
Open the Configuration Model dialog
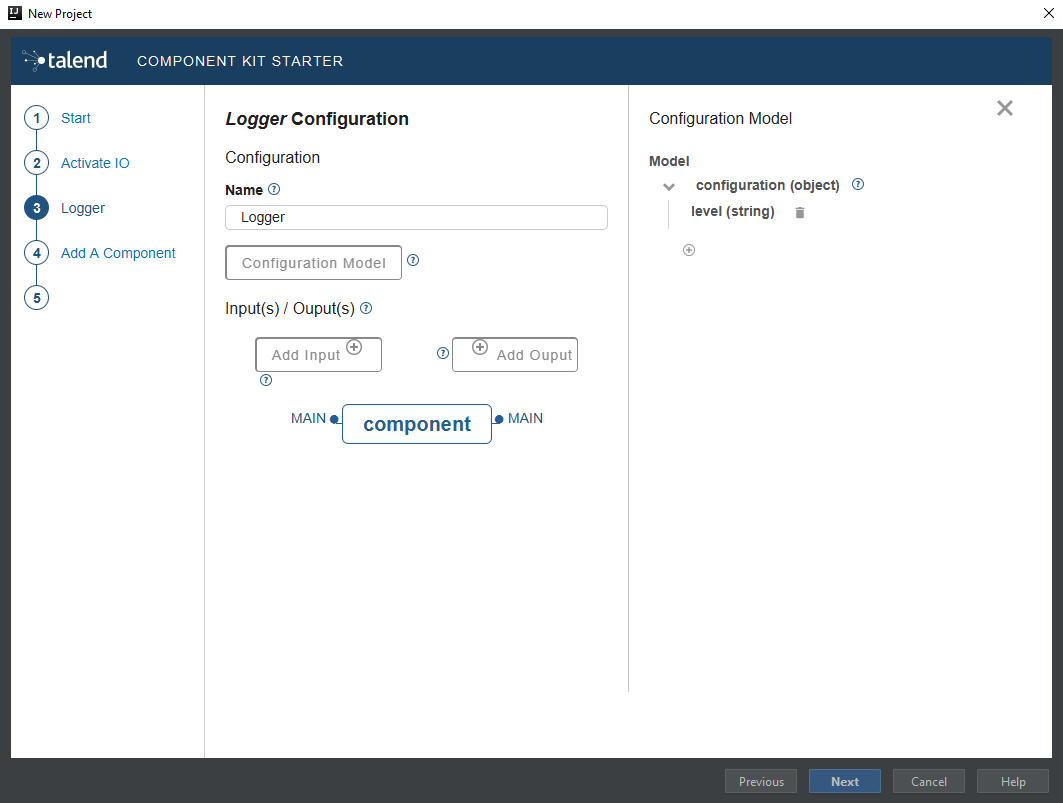313,262
